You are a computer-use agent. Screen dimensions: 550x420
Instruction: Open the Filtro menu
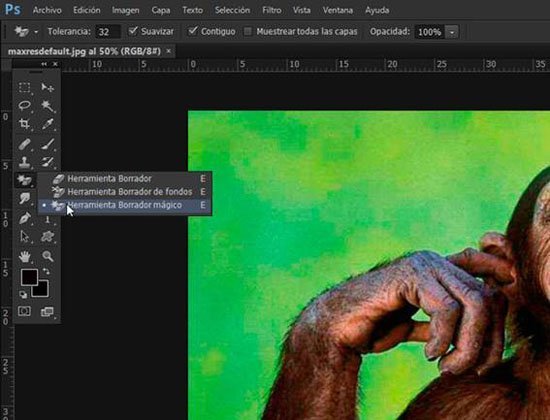coord(271,10)
